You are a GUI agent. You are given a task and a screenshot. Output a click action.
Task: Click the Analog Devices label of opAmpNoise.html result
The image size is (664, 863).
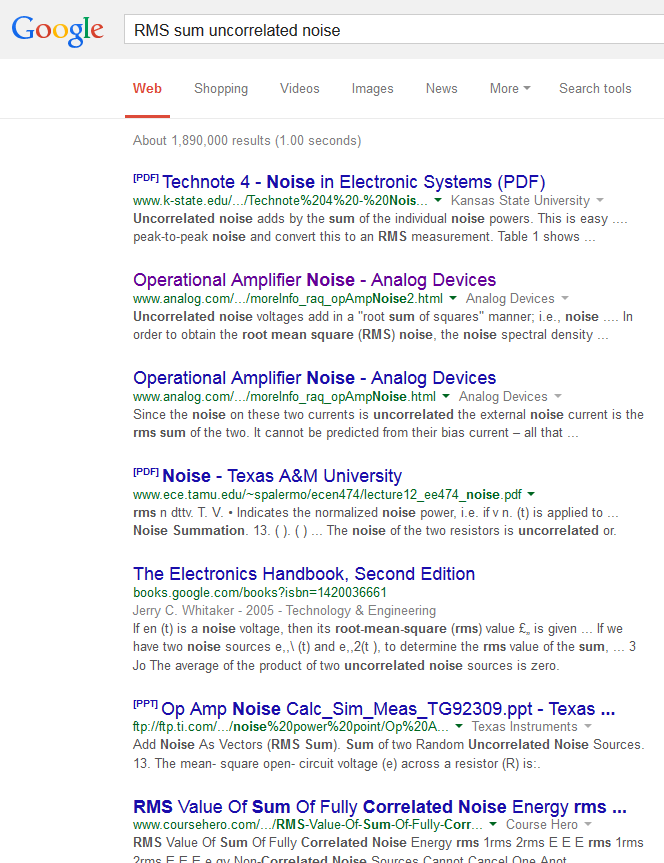(503, 396)
